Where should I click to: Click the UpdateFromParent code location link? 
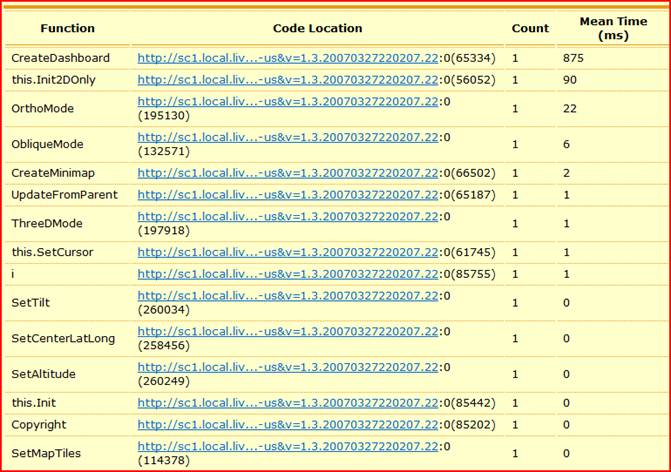(287, 195)
